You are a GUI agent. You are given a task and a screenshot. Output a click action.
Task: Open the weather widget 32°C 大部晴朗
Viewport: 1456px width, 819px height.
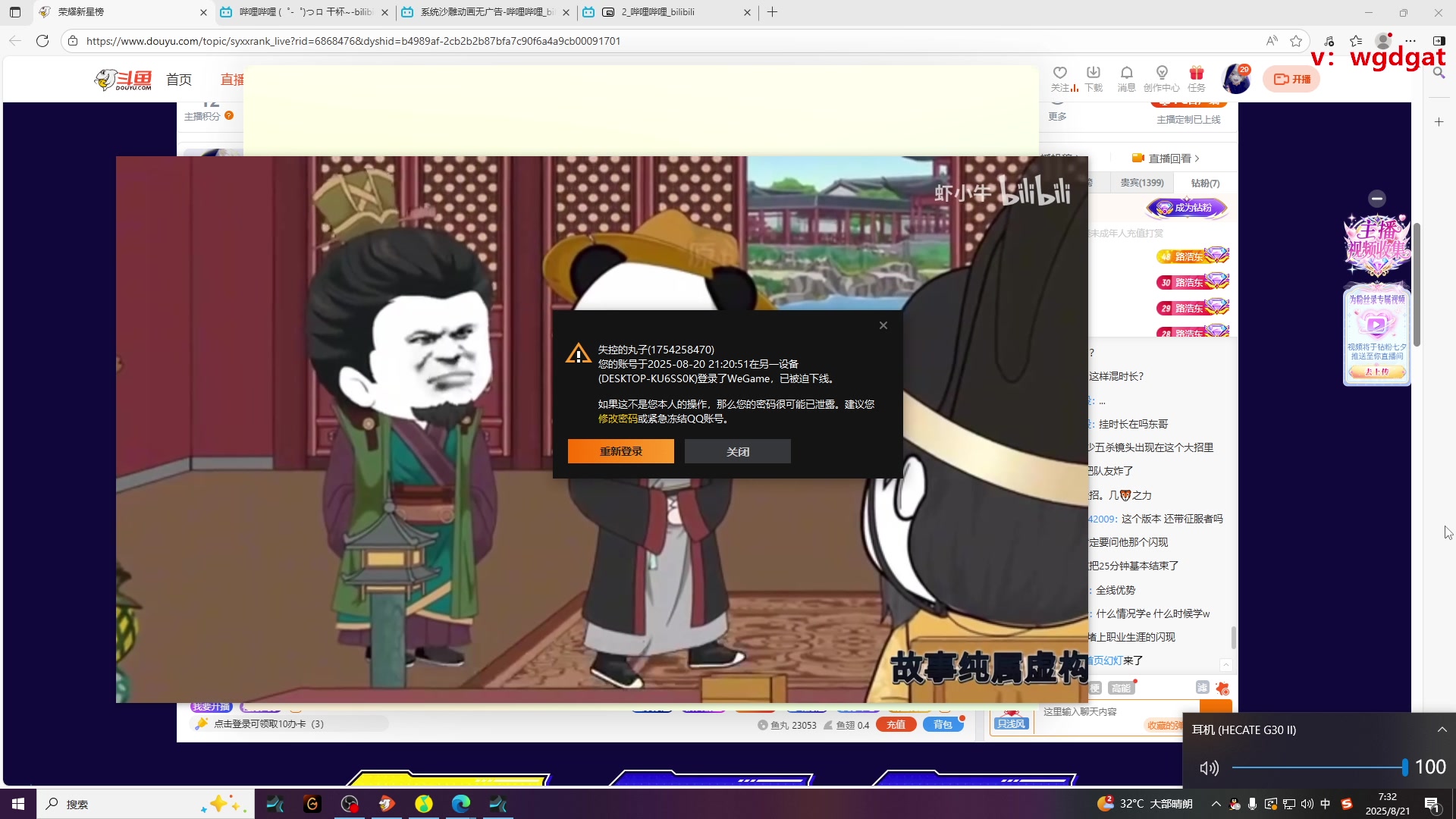(1144, 804)
